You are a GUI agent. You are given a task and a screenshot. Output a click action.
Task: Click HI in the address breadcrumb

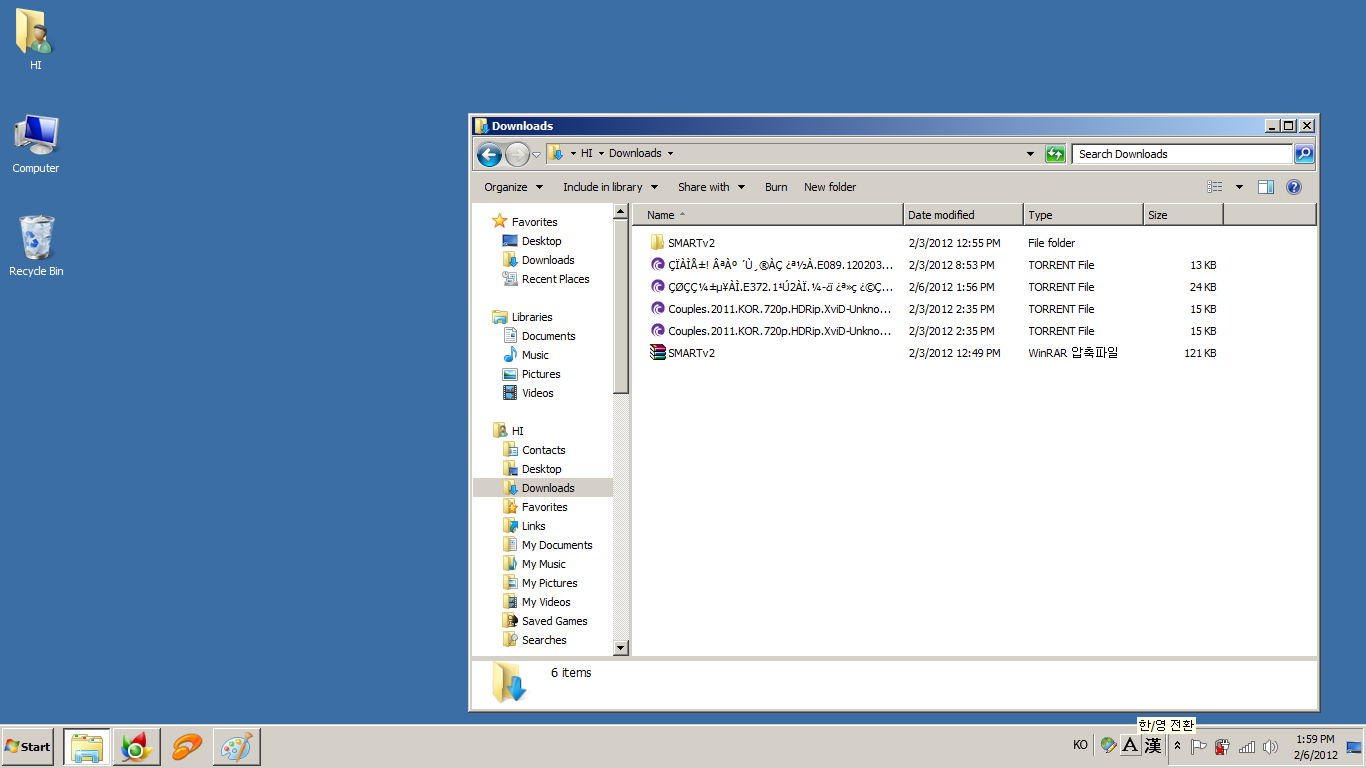pos(587,153)
